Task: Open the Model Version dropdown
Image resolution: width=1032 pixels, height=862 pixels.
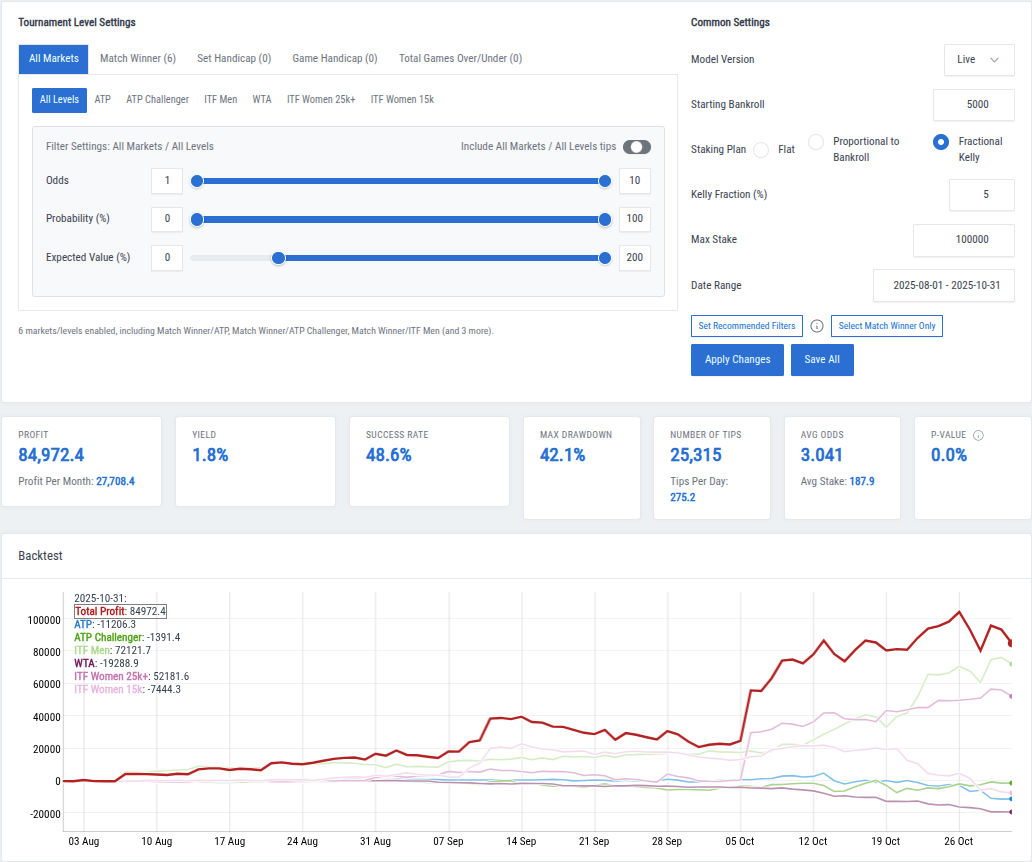Action: pyautogui.click(x=979, y=59)
